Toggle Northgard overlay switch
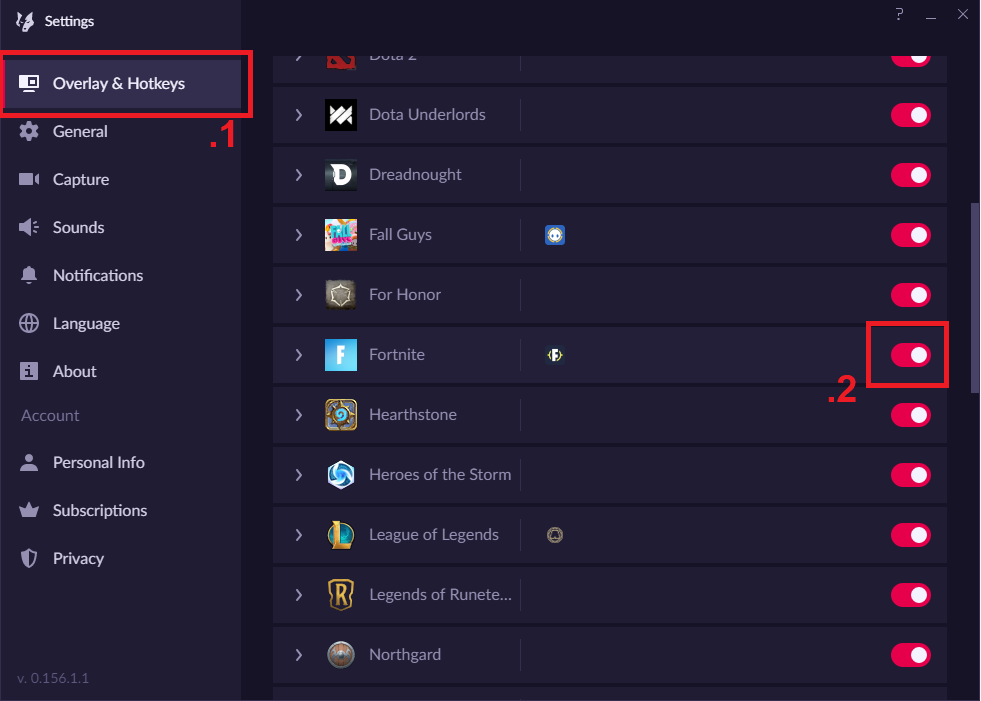This screenshot has width=981, height=701. pos(911,655)
